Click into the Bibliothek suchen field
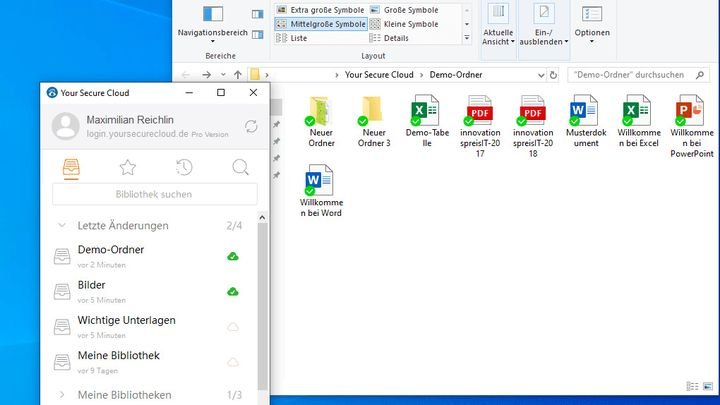This screenshot has width=720, height=405. point(155,194)
